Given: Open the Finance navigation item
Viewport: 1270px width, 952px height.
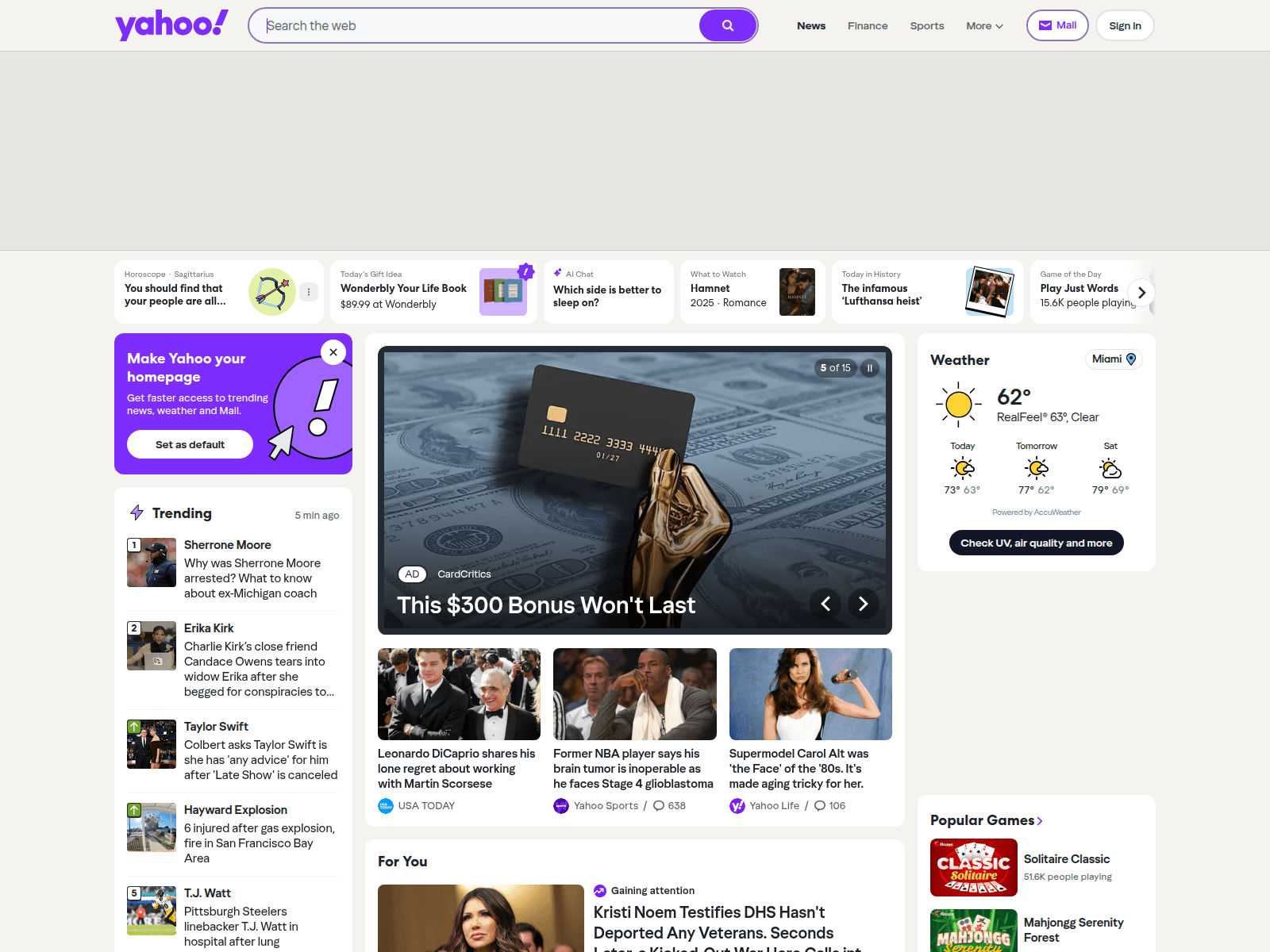Looking at the screenshot, I should (867, 26).
